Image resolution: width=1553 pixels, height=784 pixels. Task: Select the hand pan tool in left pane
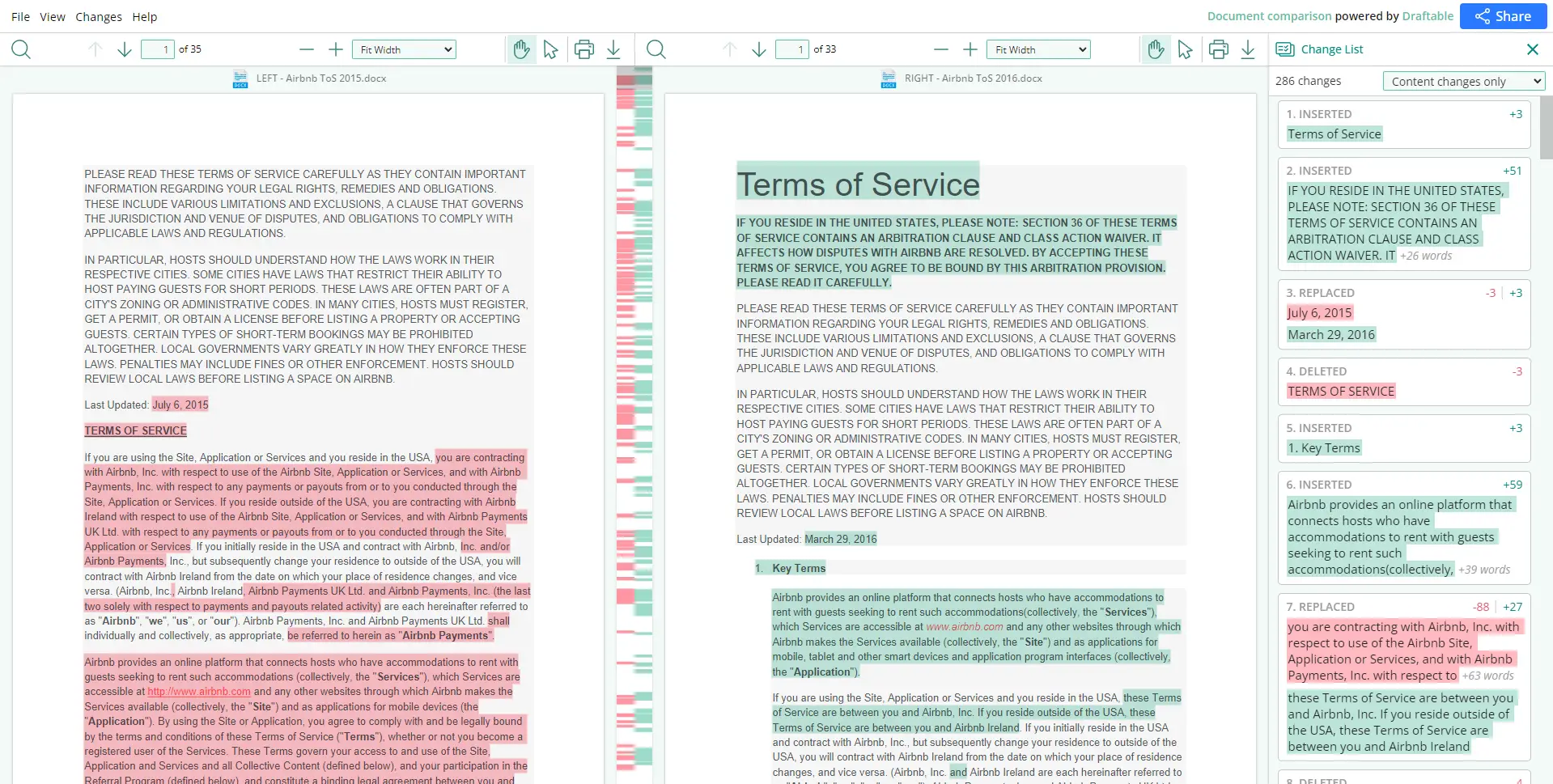(521, 49)
